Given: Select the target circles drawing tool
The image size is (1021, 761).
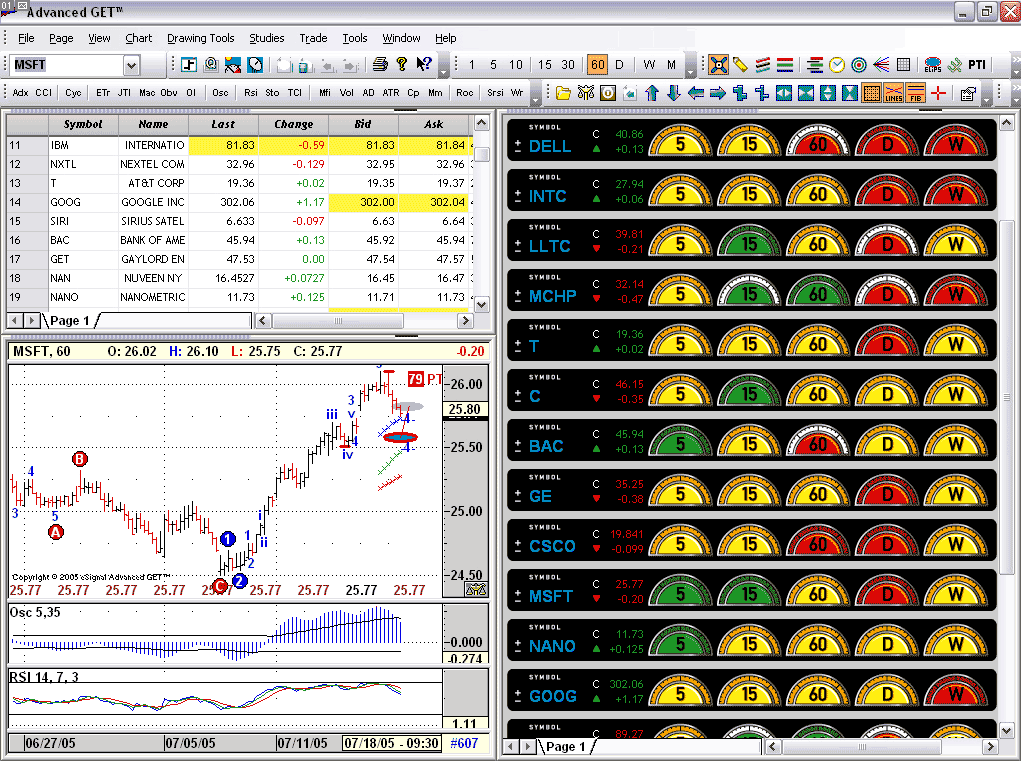Looking at the screenshot, I should pos(859,65).
